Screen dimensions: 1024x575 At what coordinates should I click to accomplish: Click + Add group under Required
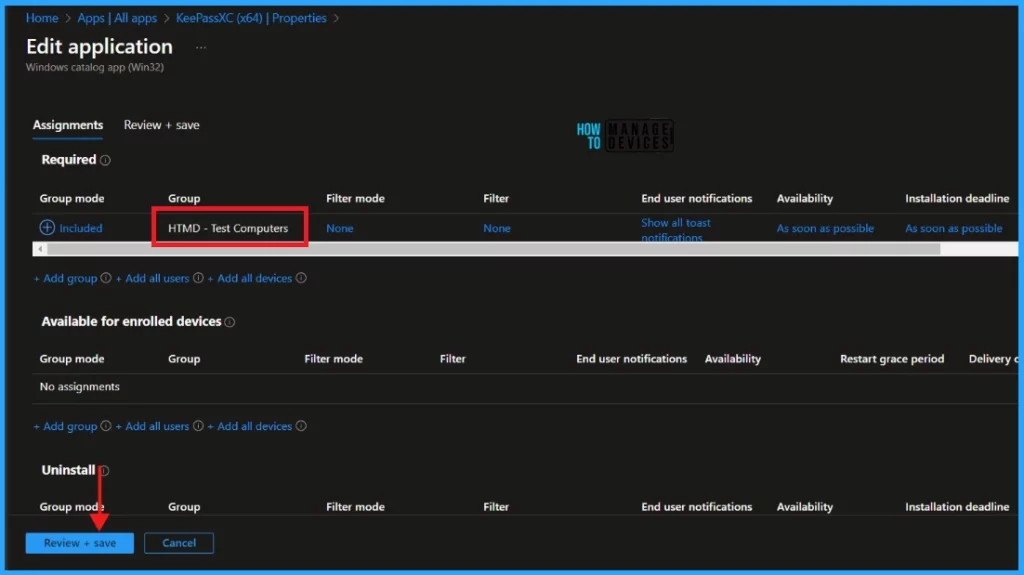[x=65, y=278]
